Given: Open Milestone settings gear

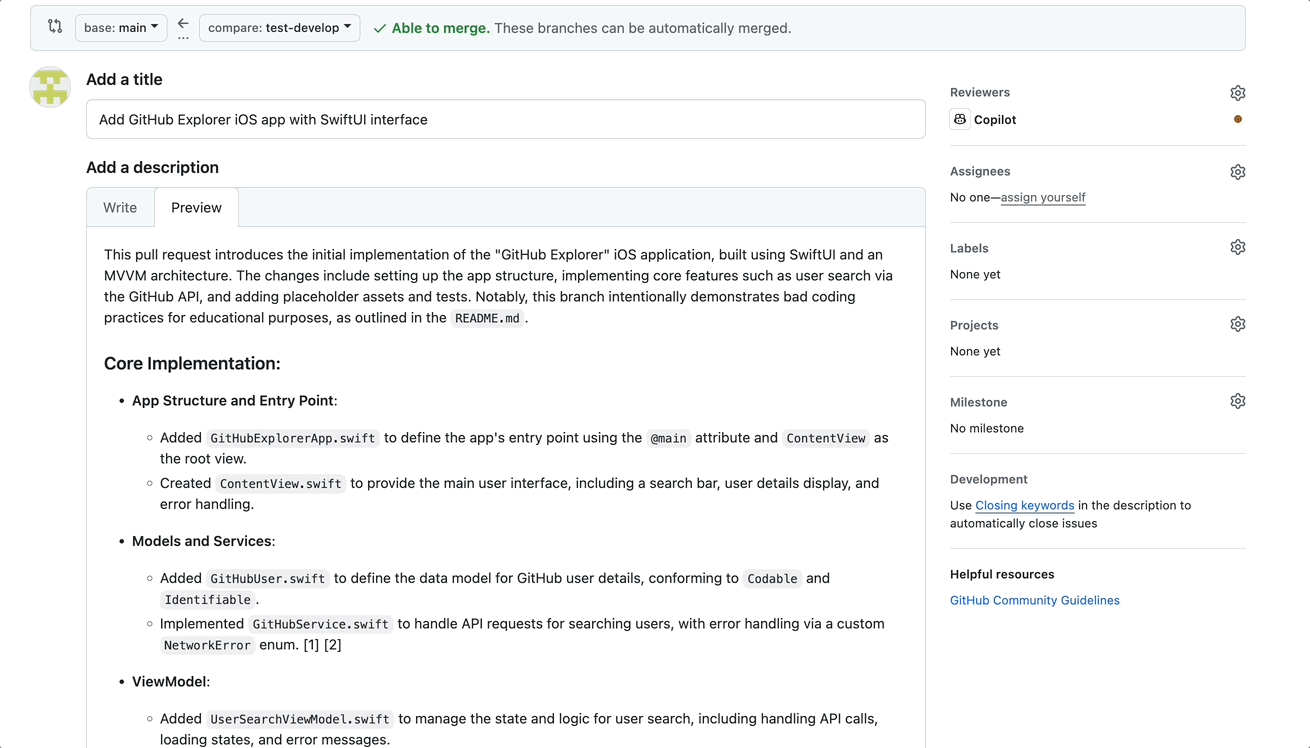Looking at the screenshot, I should pos(1237,401).
